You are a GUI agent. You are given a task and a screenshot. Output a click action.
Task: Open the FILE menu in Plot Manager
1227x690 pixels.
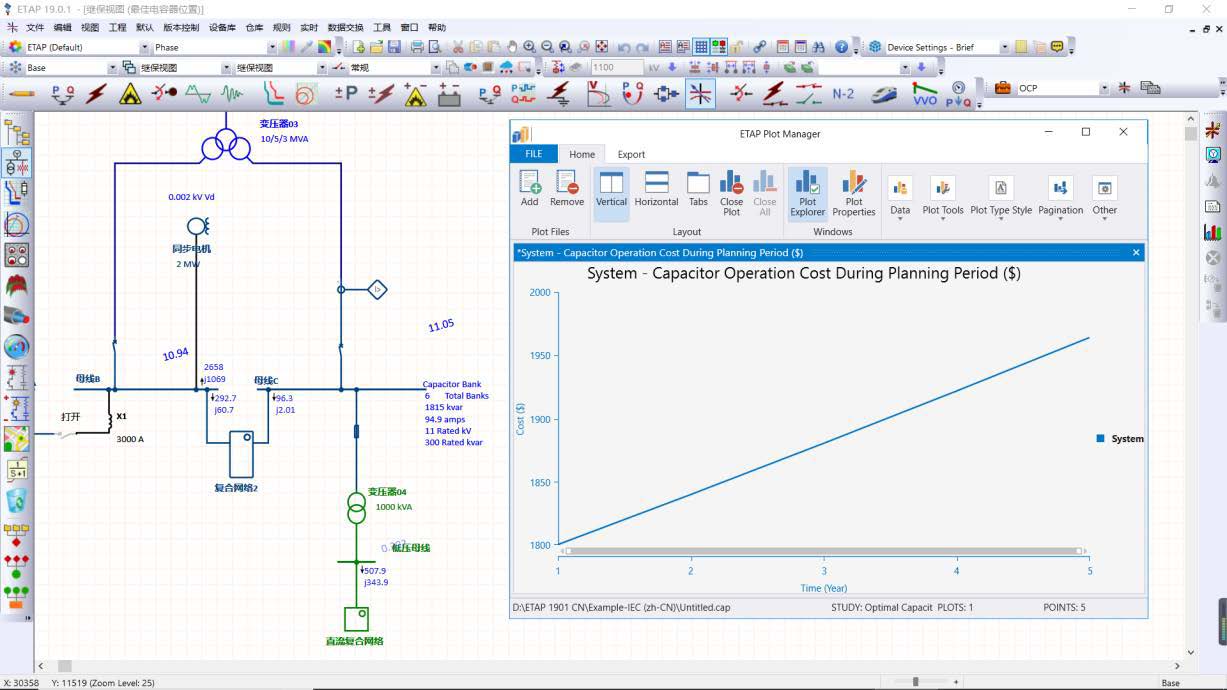click(534, 154)
